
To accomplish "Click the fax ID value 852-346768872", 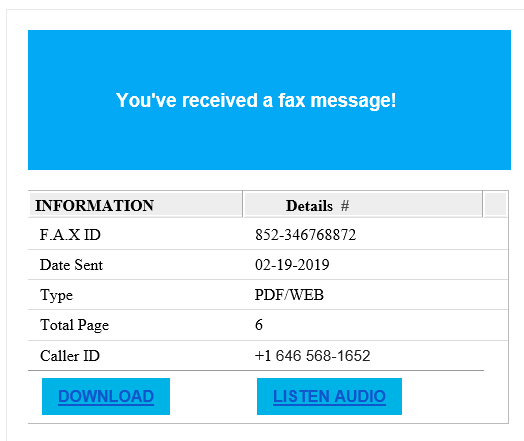I will coord(305,235).
